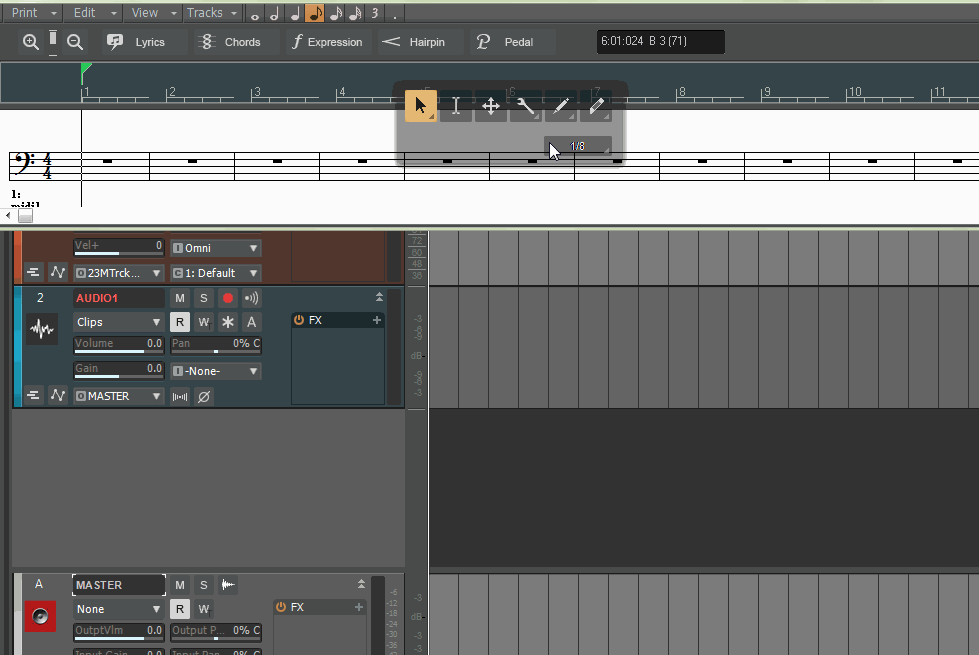Select the whole note duration

(255, 13)
